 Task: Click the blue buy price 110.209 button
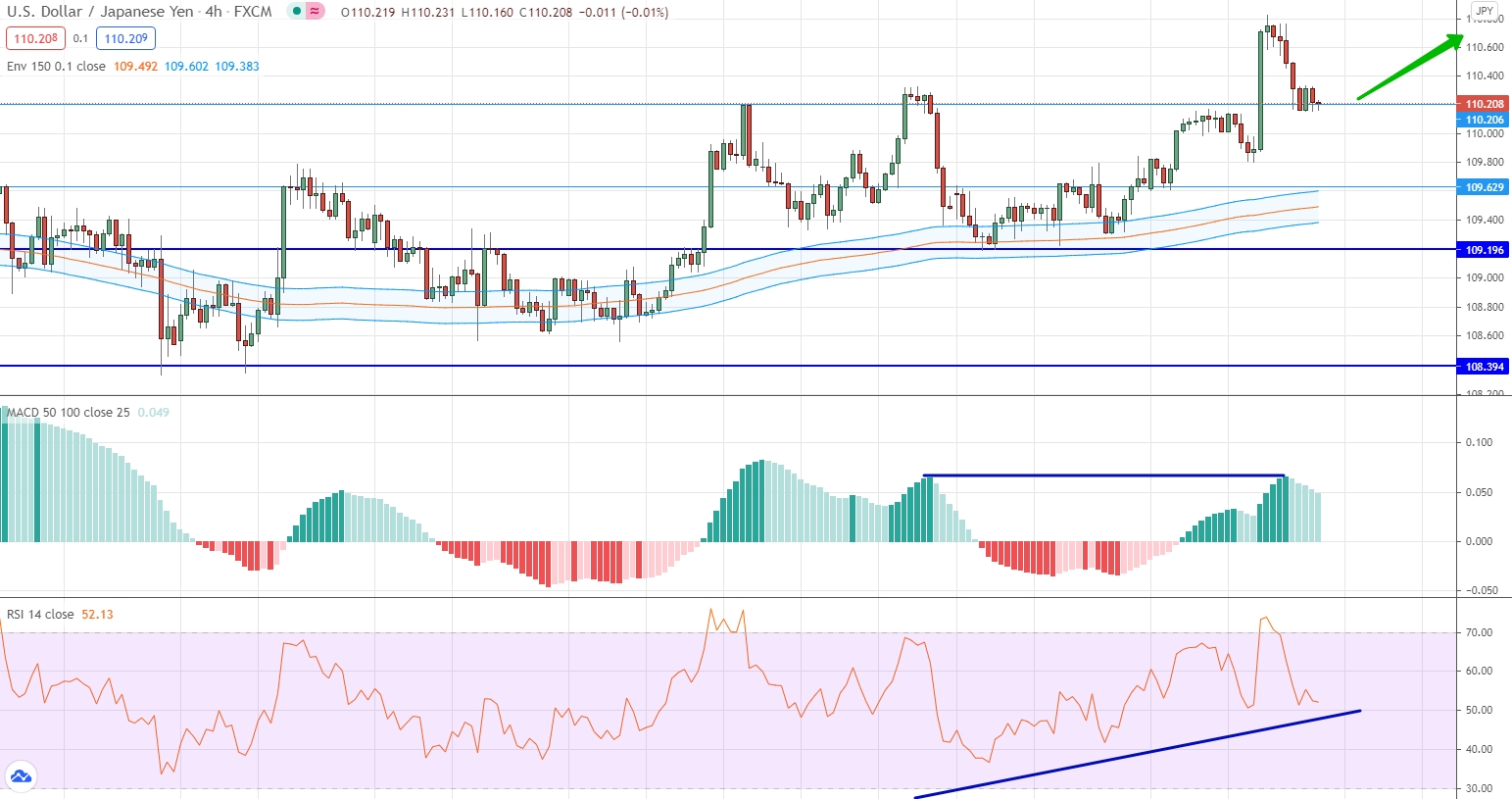point(126,39)
